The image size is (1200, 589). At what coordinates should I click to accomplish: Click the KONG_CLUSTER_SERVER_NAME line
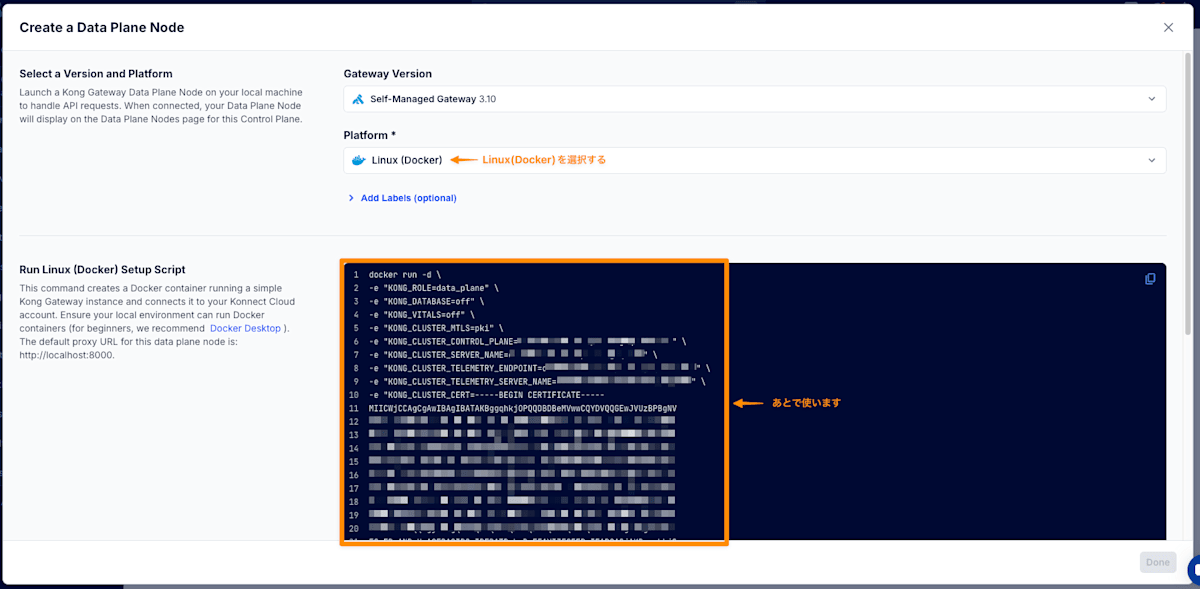click(x=513, y=355)
